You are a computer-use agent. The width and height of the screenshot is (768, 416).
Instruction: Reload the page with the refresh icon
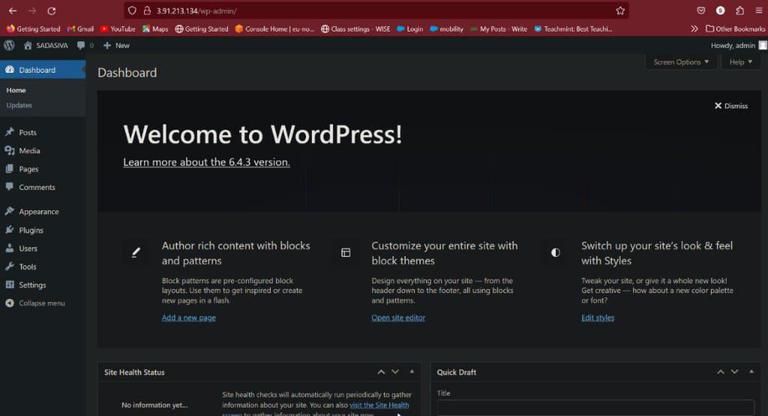point(51,11)
